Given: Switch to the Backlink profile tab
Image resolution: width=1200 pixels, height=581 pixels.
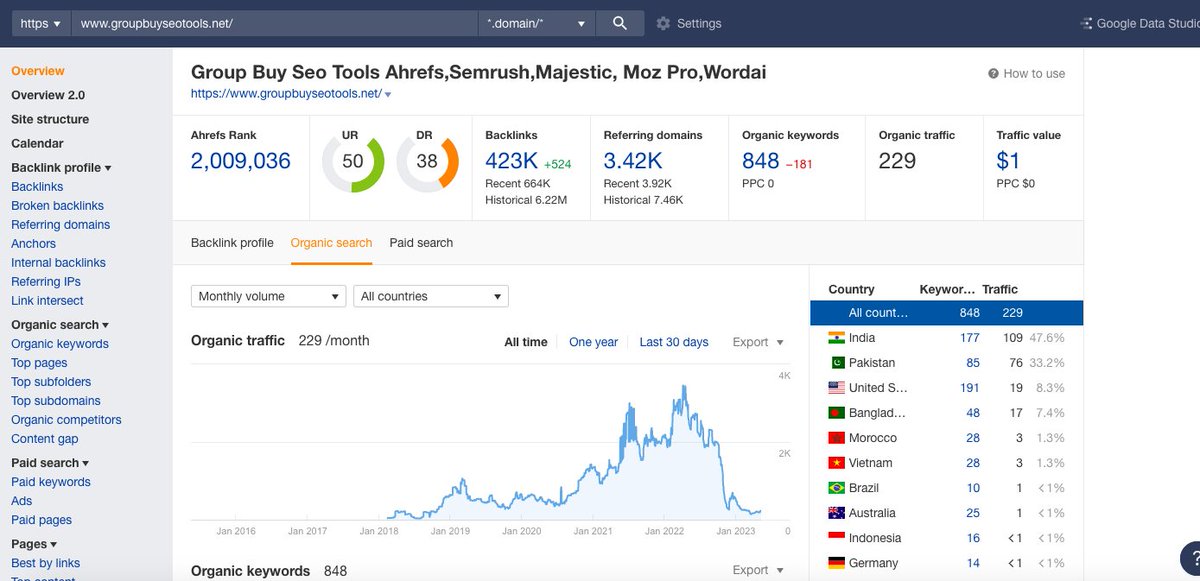Looking at the screenshot, I should [x=232, y=243].
